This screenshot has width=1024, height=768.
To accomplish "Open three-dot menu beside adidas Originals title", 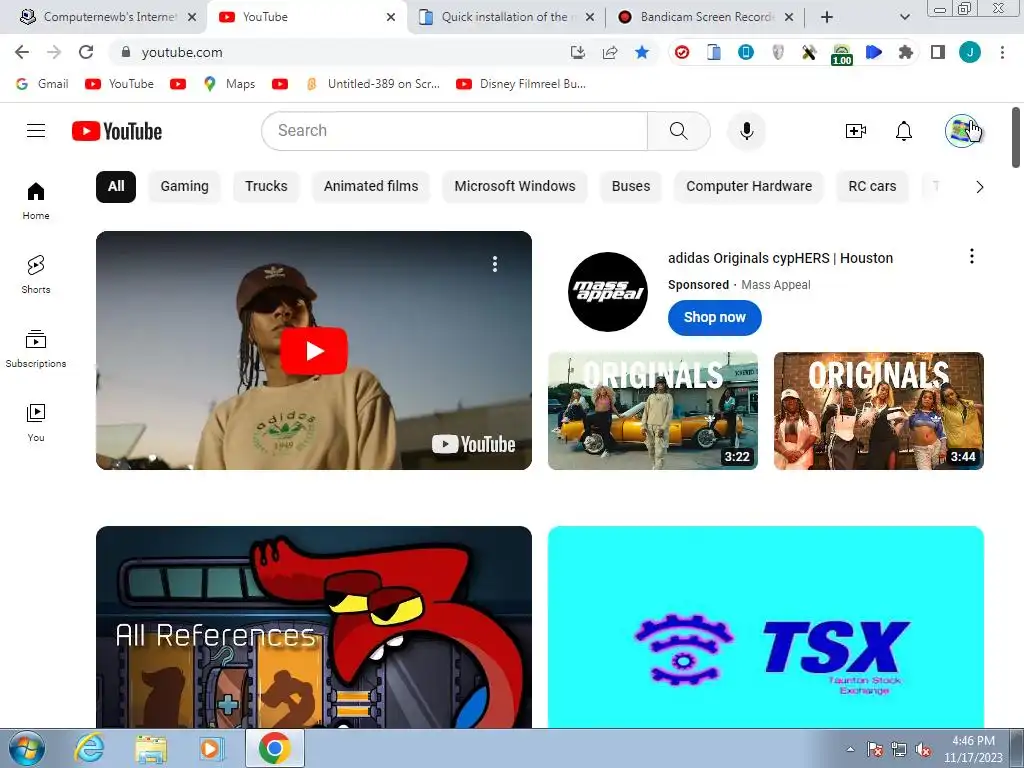I will pos(972,256).
